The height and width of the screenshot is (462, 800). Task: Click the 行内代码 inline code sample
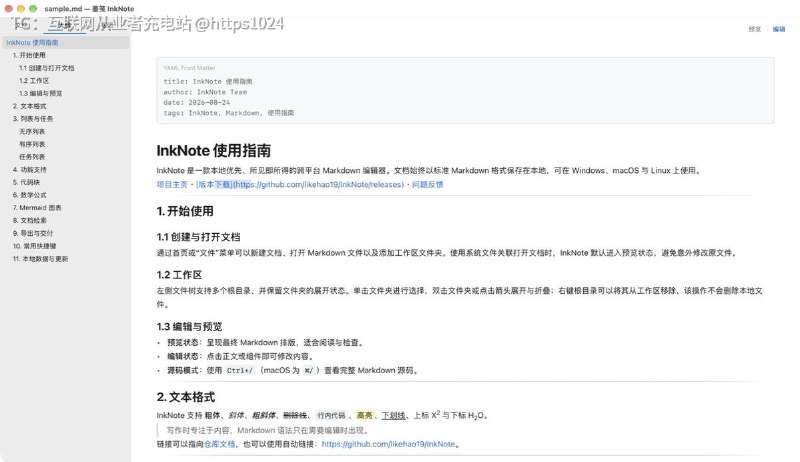331,416
